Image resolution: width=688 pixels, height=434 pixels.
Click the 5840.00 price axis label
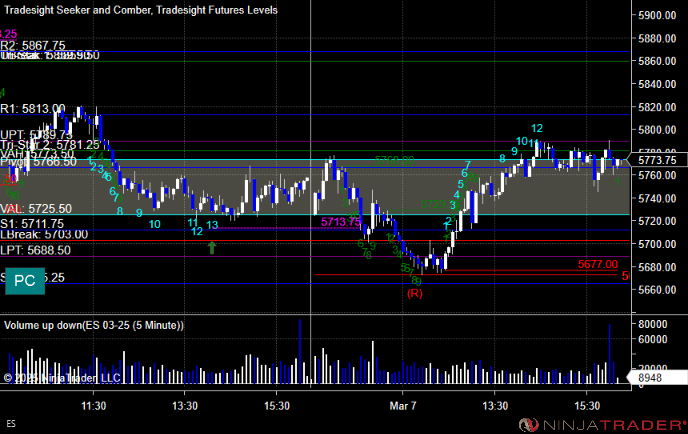pyautogui.click(x=657, y=84)
